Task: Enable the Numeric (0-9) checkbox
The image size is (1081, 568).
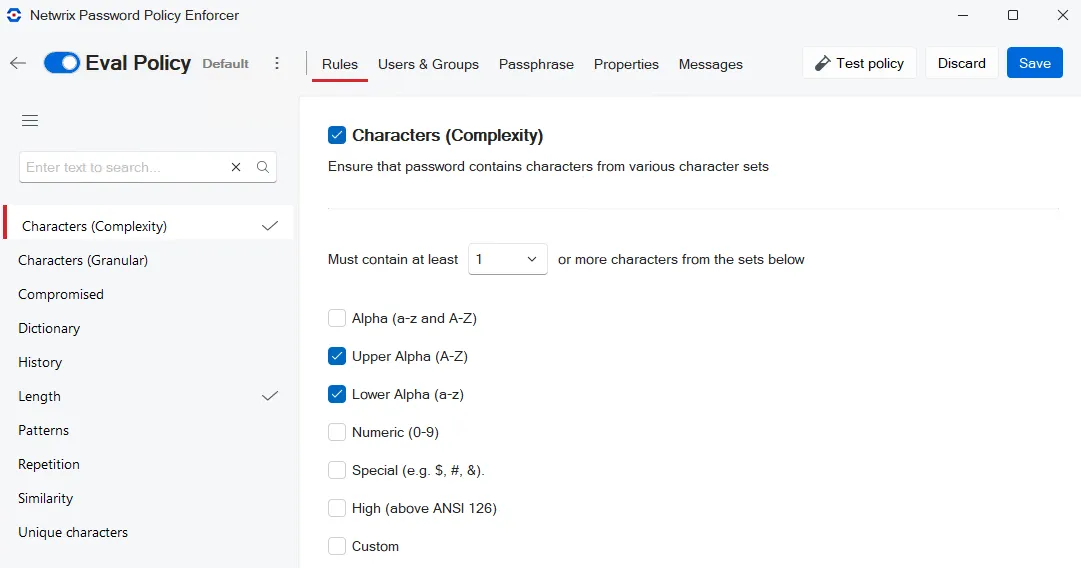Action: click(x=336, y=432)
